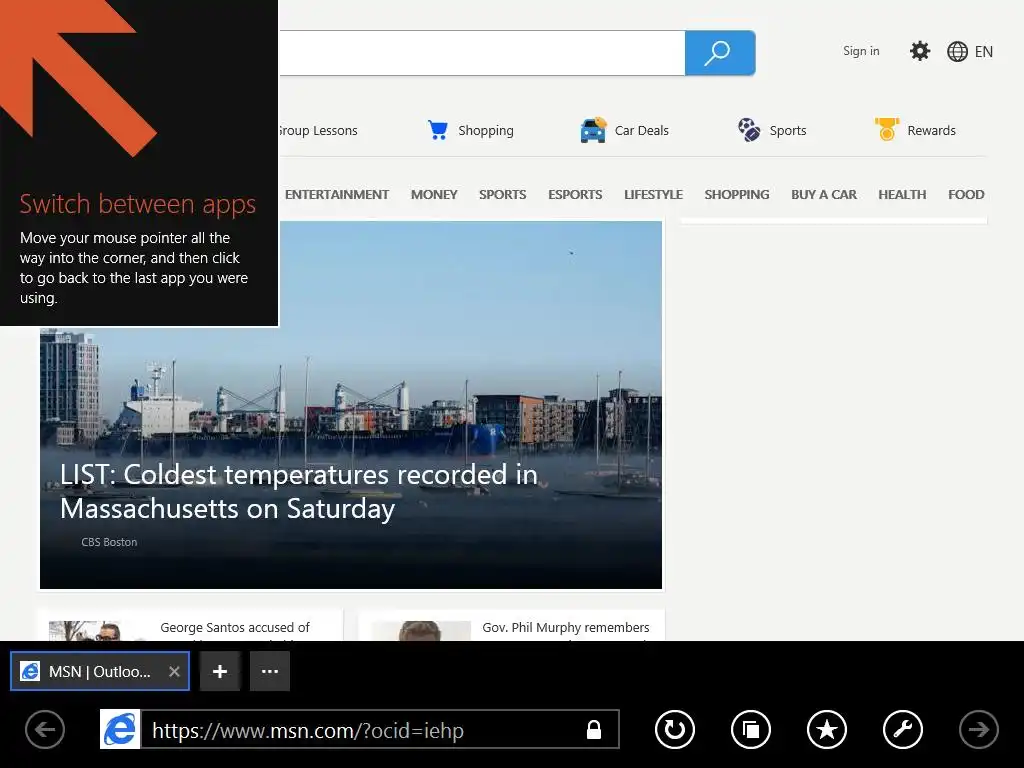This screenshot has height=768, width=1024.
Task: Open the ESPORTS section
Action: pos(575,195)
